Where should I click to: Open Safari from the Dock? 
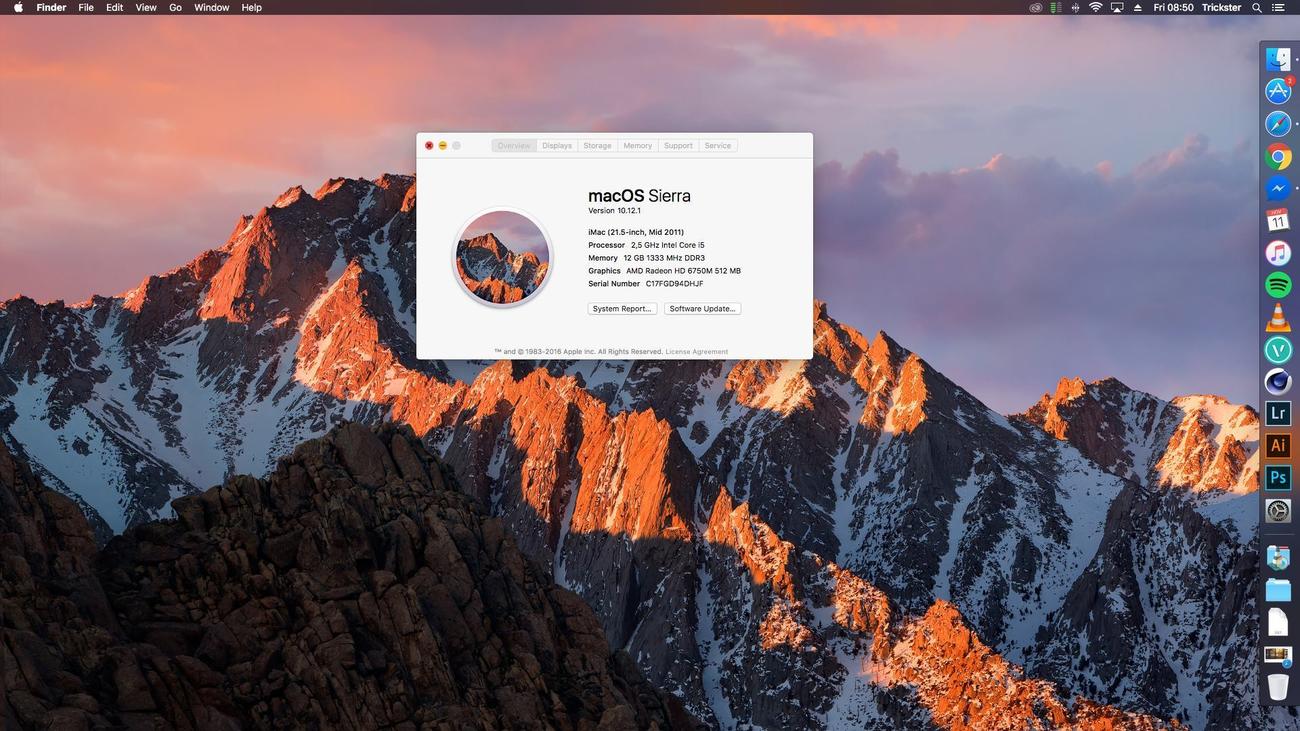tap(1278, 124)
